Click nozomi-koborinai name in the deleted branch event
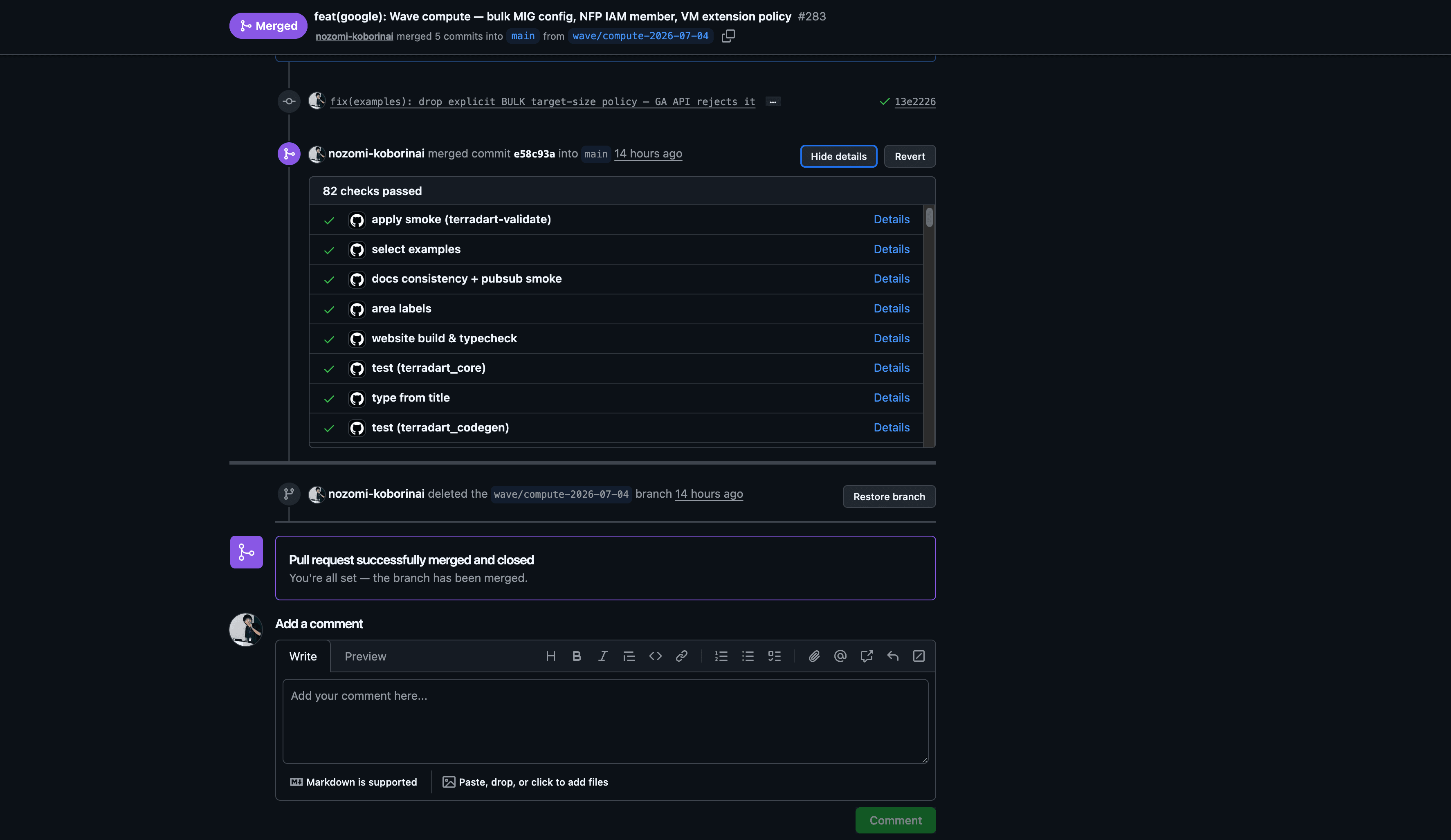1451x840 pixels. click(376, 494)
